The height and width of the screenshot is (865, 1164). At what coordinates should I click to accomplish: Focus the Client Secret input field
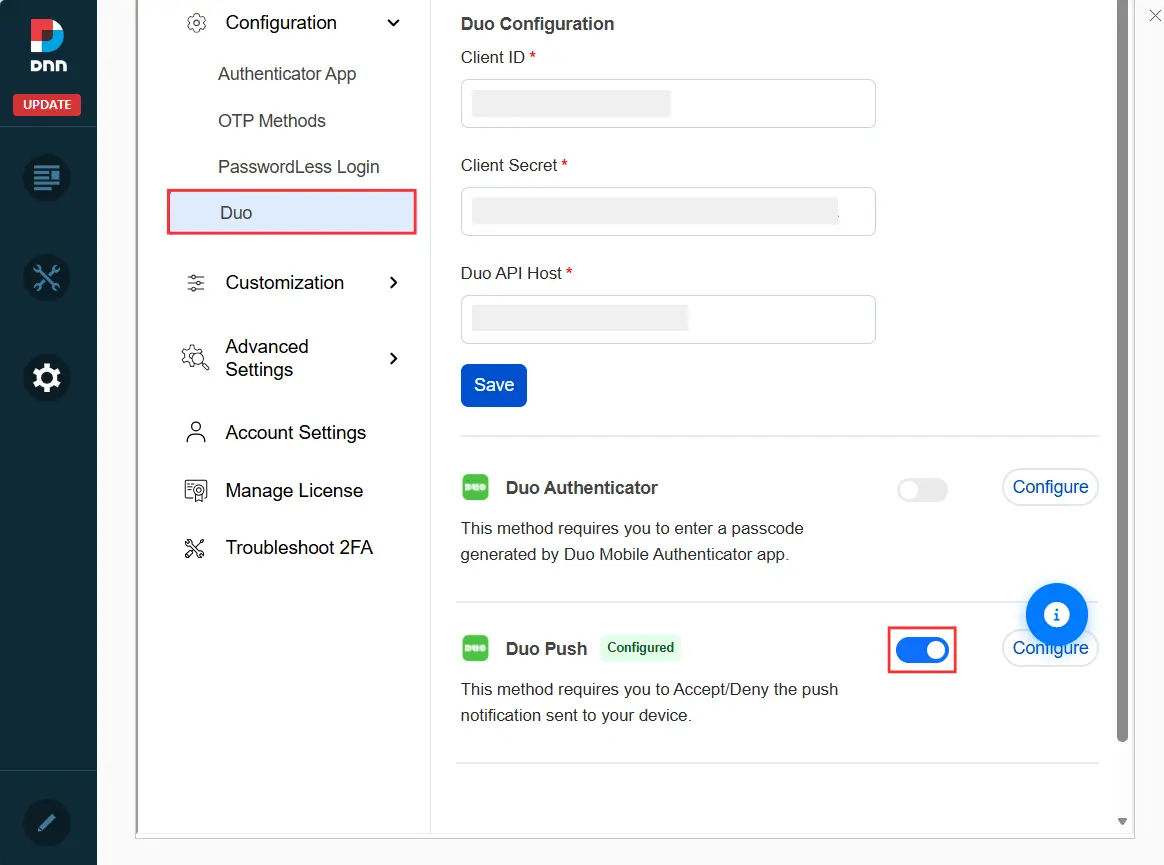[668, 212]
